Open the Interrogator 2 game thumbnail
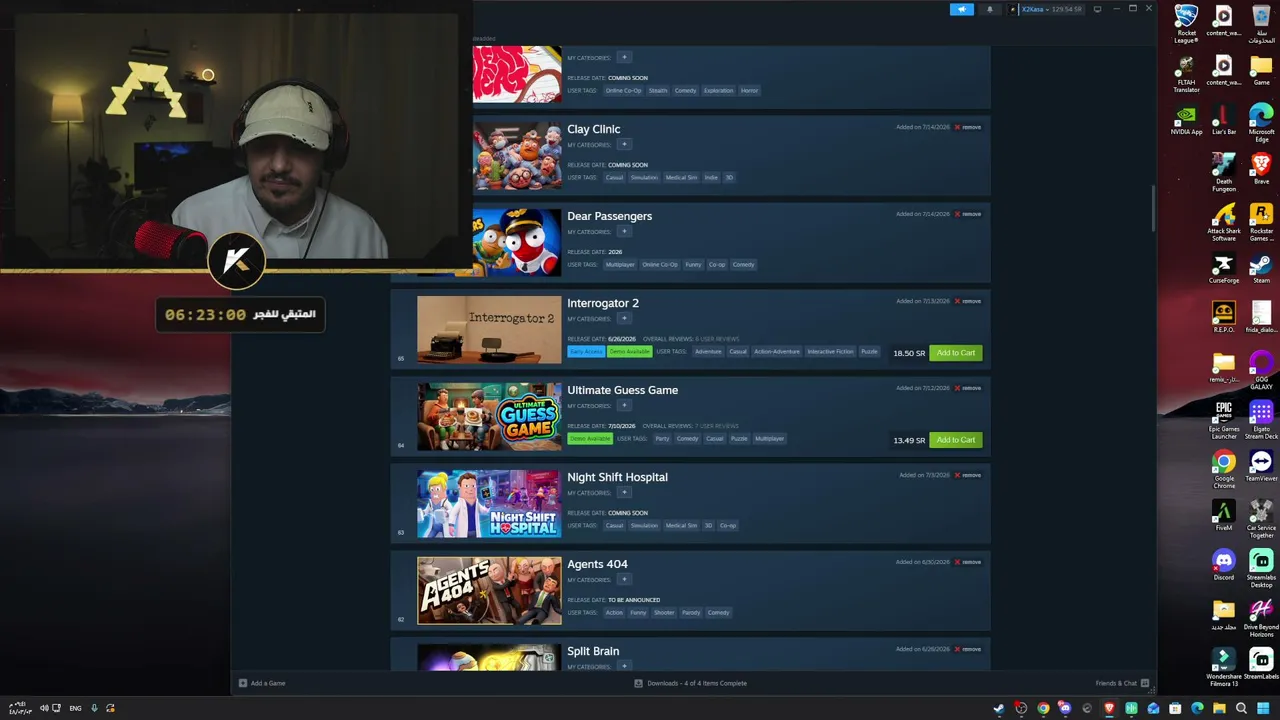This screenshot has width=1280, height=720. click(x=489, y=330)
